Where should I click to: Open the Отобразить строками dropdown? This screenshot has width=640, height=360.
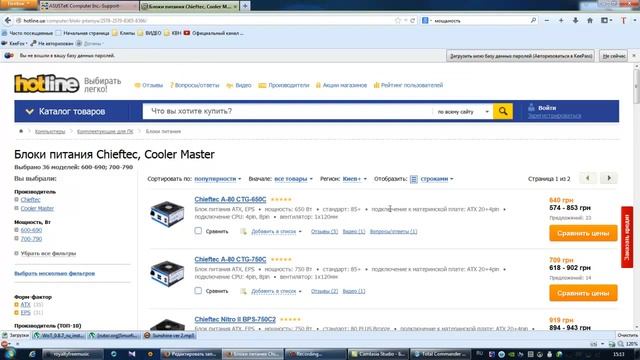pos(437,179)
